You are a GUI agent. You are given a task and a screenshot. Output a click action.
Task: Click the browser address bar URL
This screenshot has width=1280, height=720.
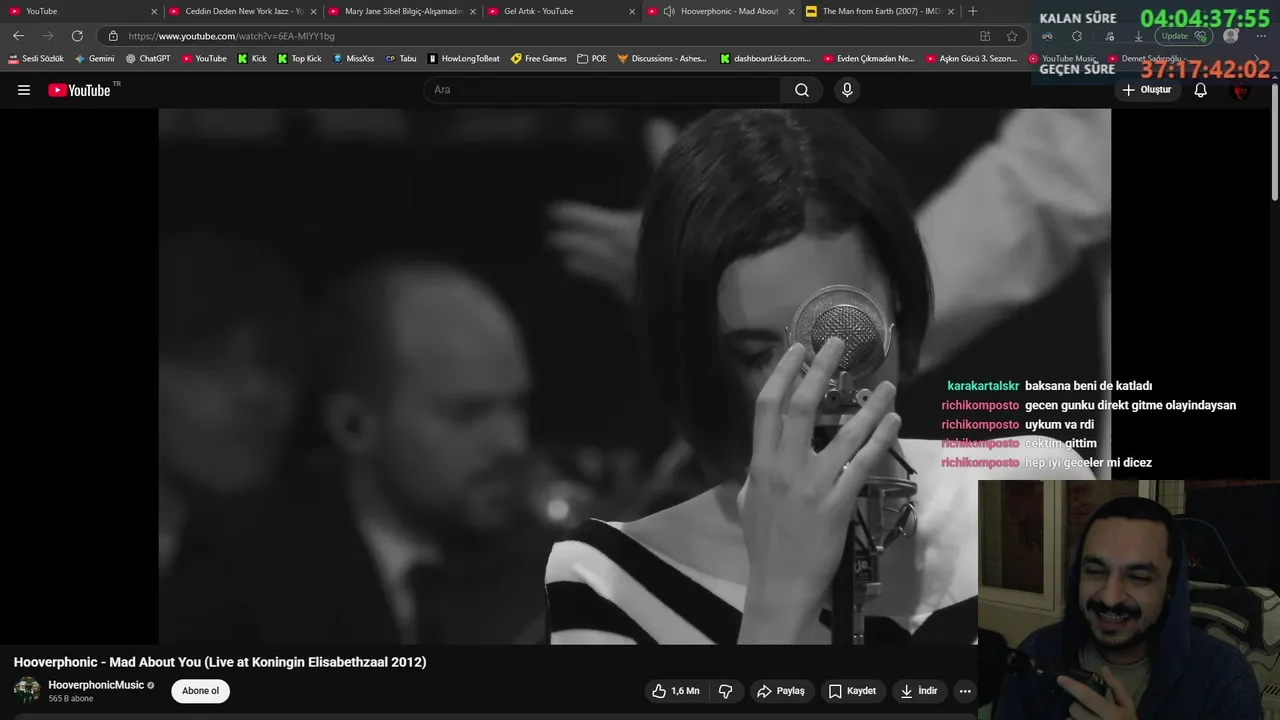click(231, 36)
